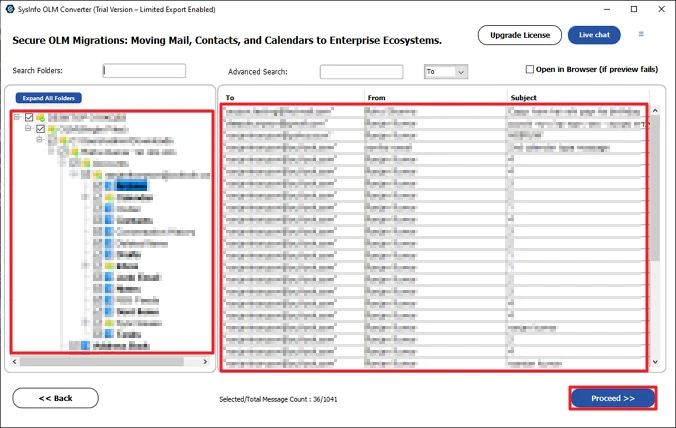Click the SysInfo app icon in title bar
This screenshot has width=676, height=428.
(10, 9)
